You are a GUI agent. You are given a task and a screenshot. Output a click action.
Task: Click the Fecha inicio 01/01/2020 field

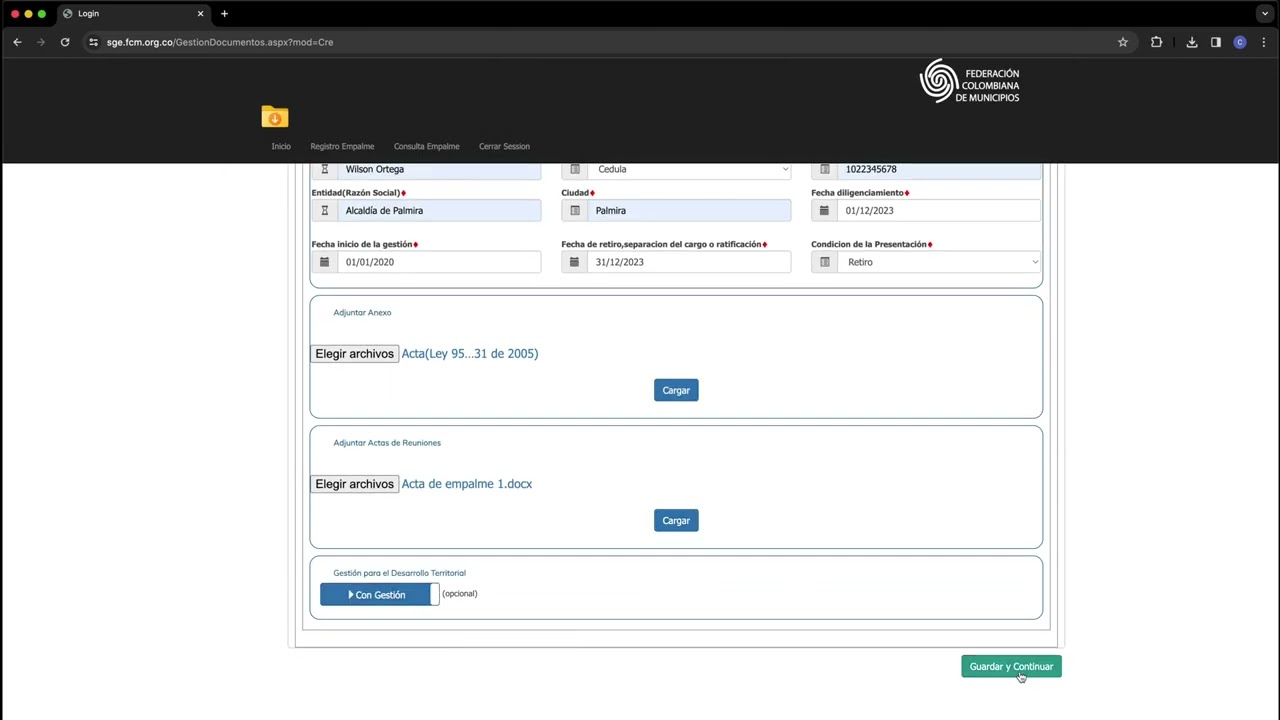pyautogui.click(x=439, y=262)
